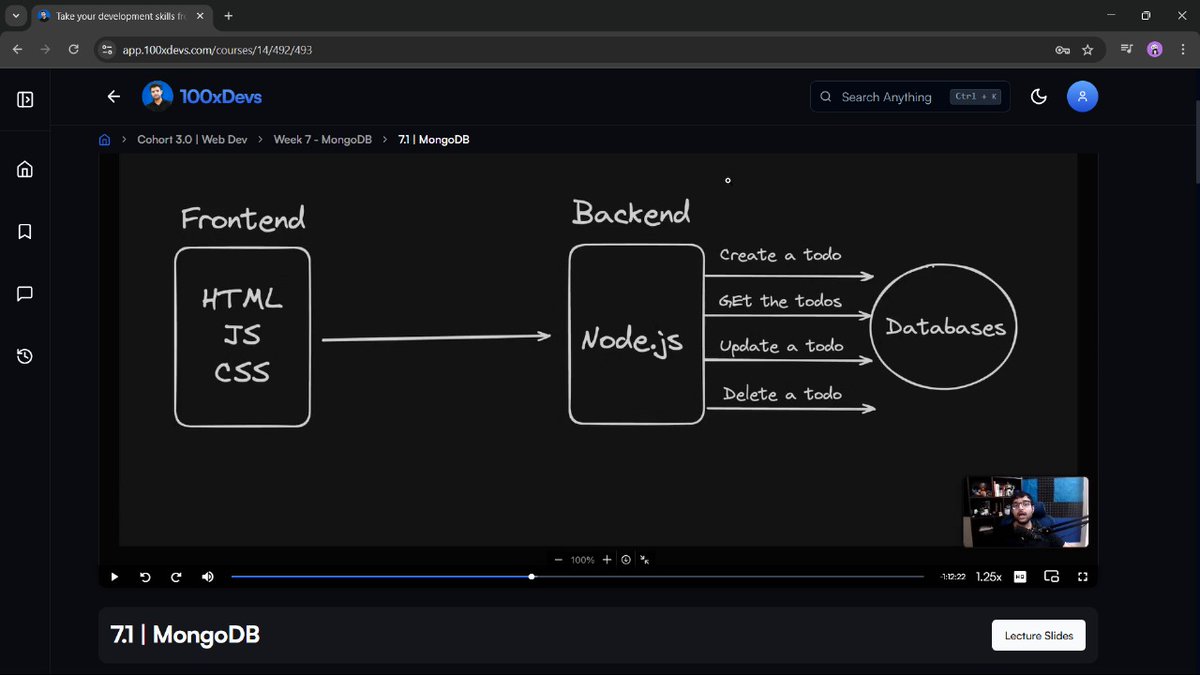Select the 'Take your development skills' tab
The height and width of the screenshot is (675, 1200).
121,16
